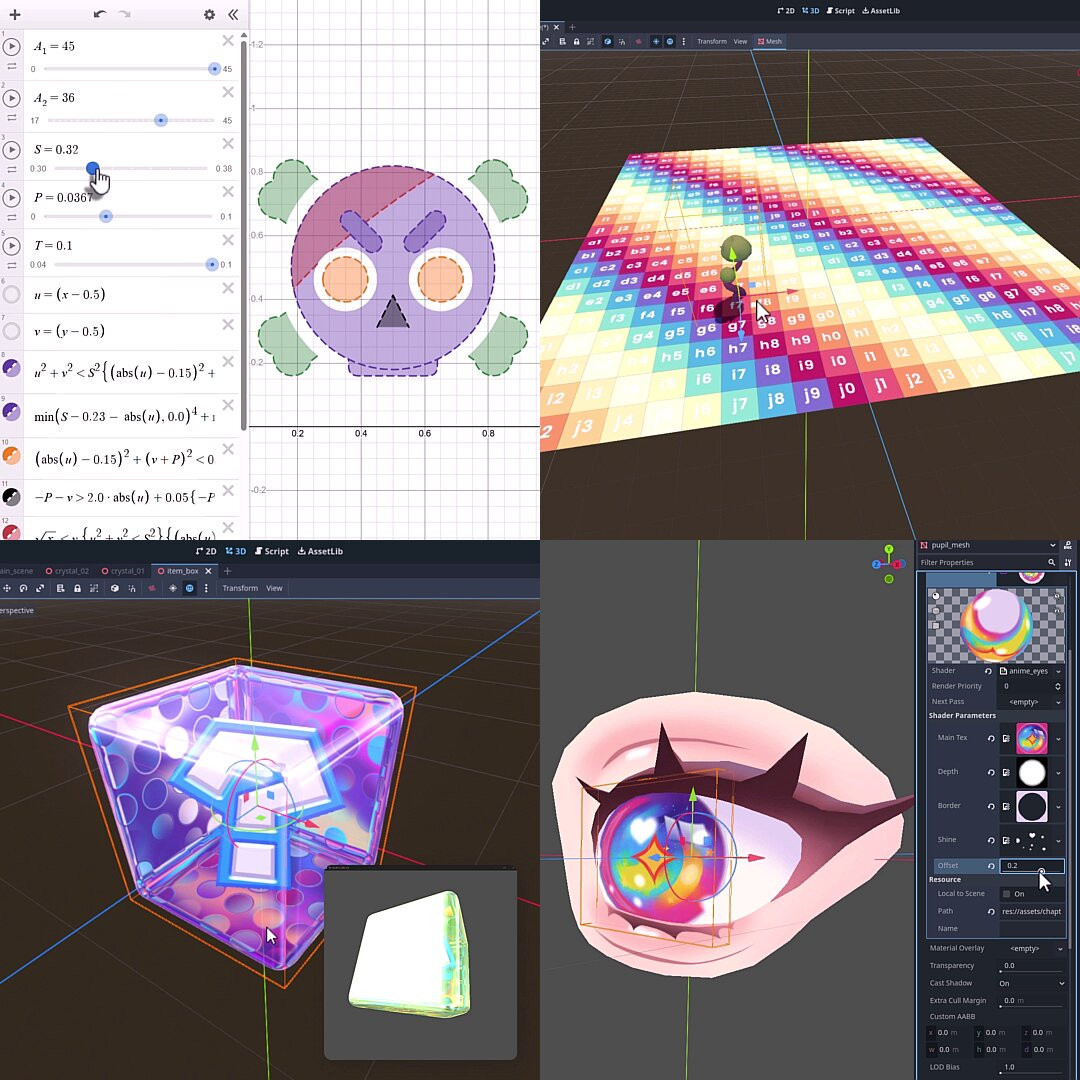The height and width of the screenshot is (1080, 1080).
Task: Collapse the Desmos expression list
Action: pos(233,14)
